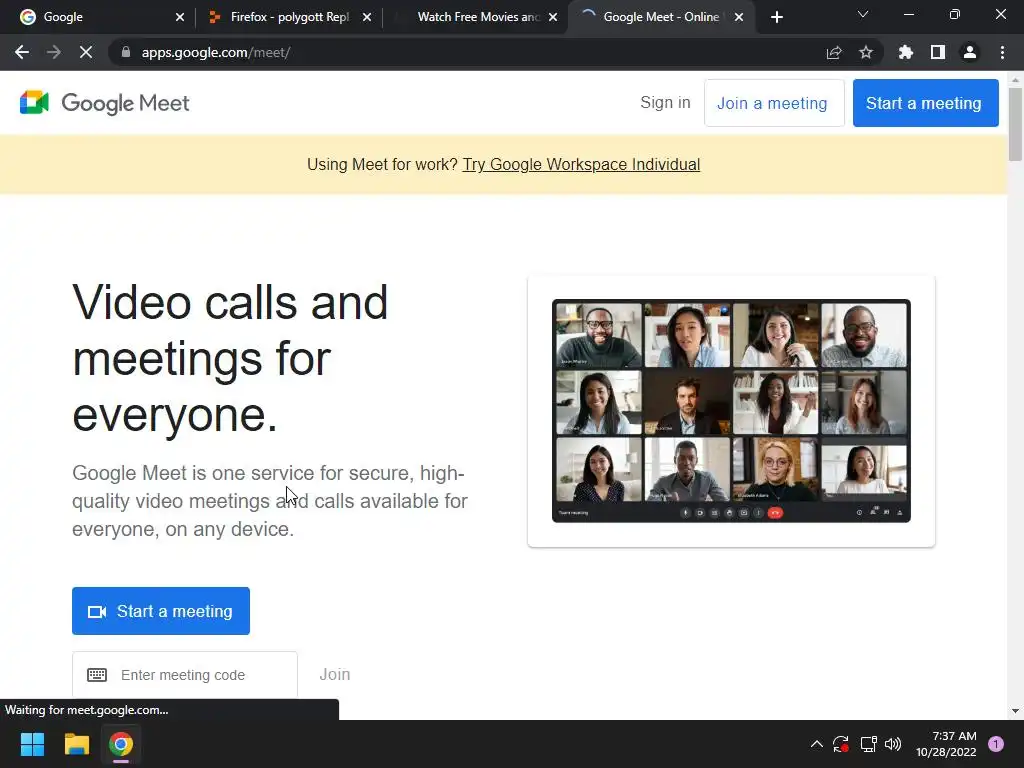This screenshot has width=1024, height=768.
Task: Open the Chrome three-dot menu
Action: click(x=1002, y=52)
